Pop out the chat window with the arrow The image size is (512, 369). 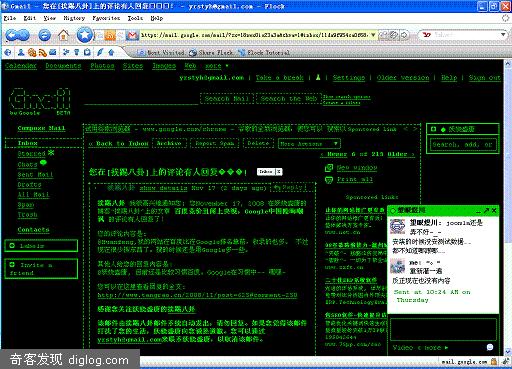coord(486,210)
